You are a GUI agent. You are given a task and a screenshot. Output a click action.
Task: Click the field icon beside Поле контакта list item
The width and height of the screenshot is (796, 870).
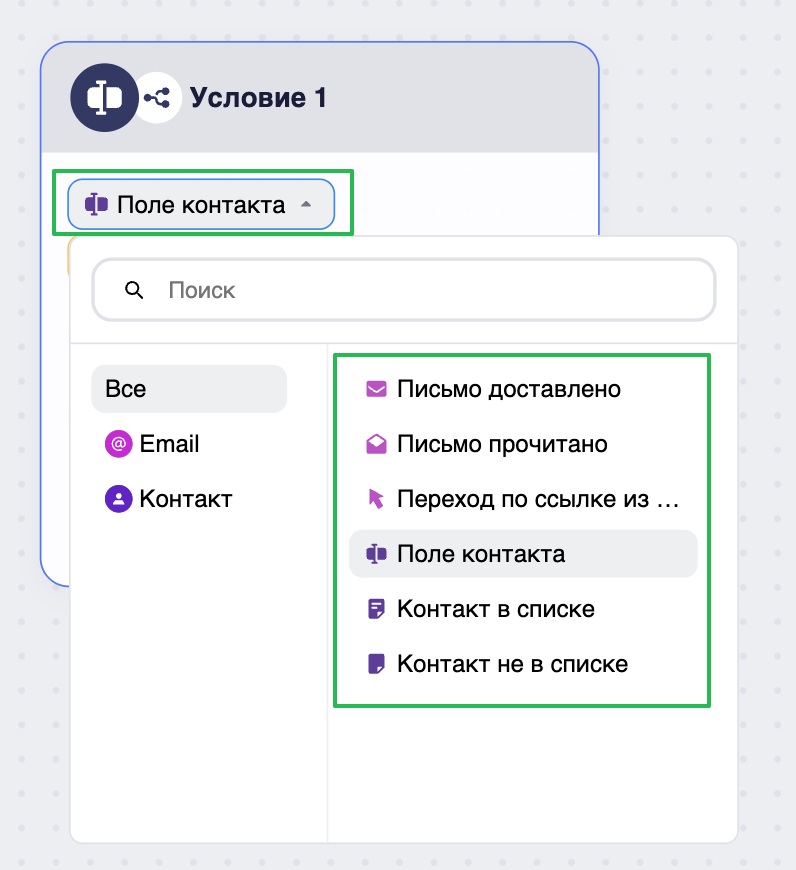376,554
